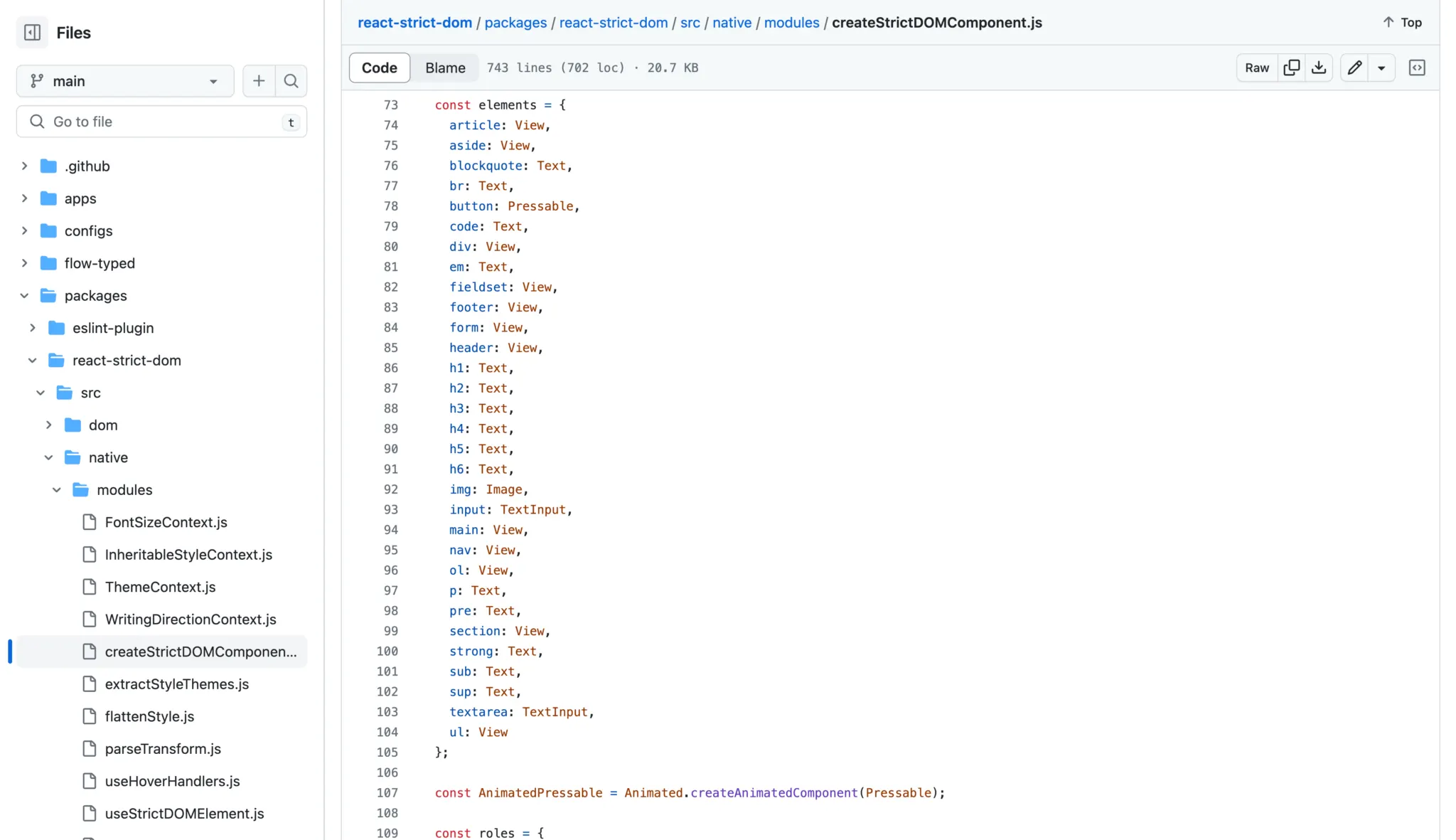Click the dom folder icon
1456x840 pixels.
point(73,425)
